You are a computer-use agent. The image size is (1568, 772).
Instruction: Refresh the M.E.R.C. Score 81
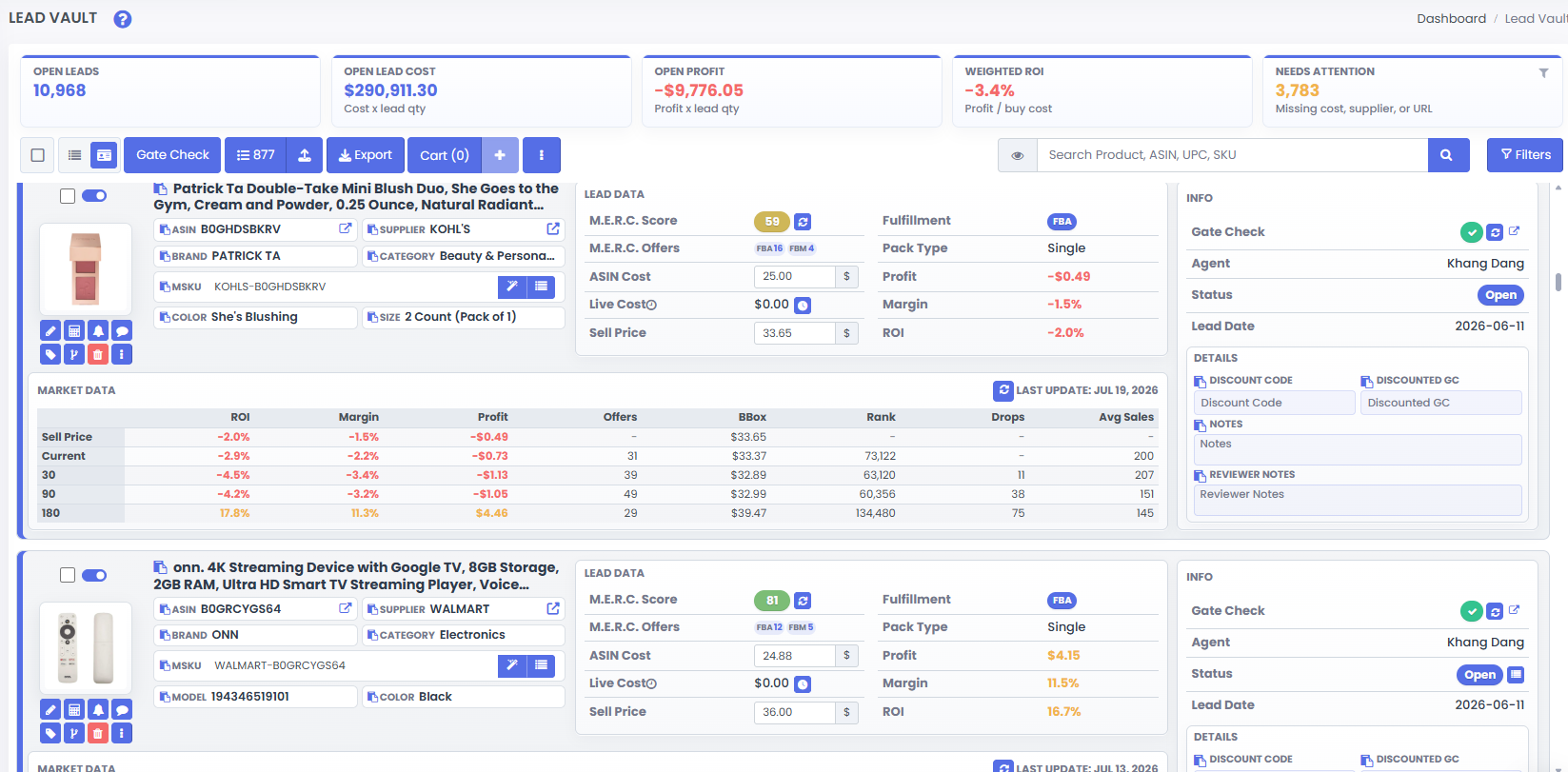click(803, 601)
